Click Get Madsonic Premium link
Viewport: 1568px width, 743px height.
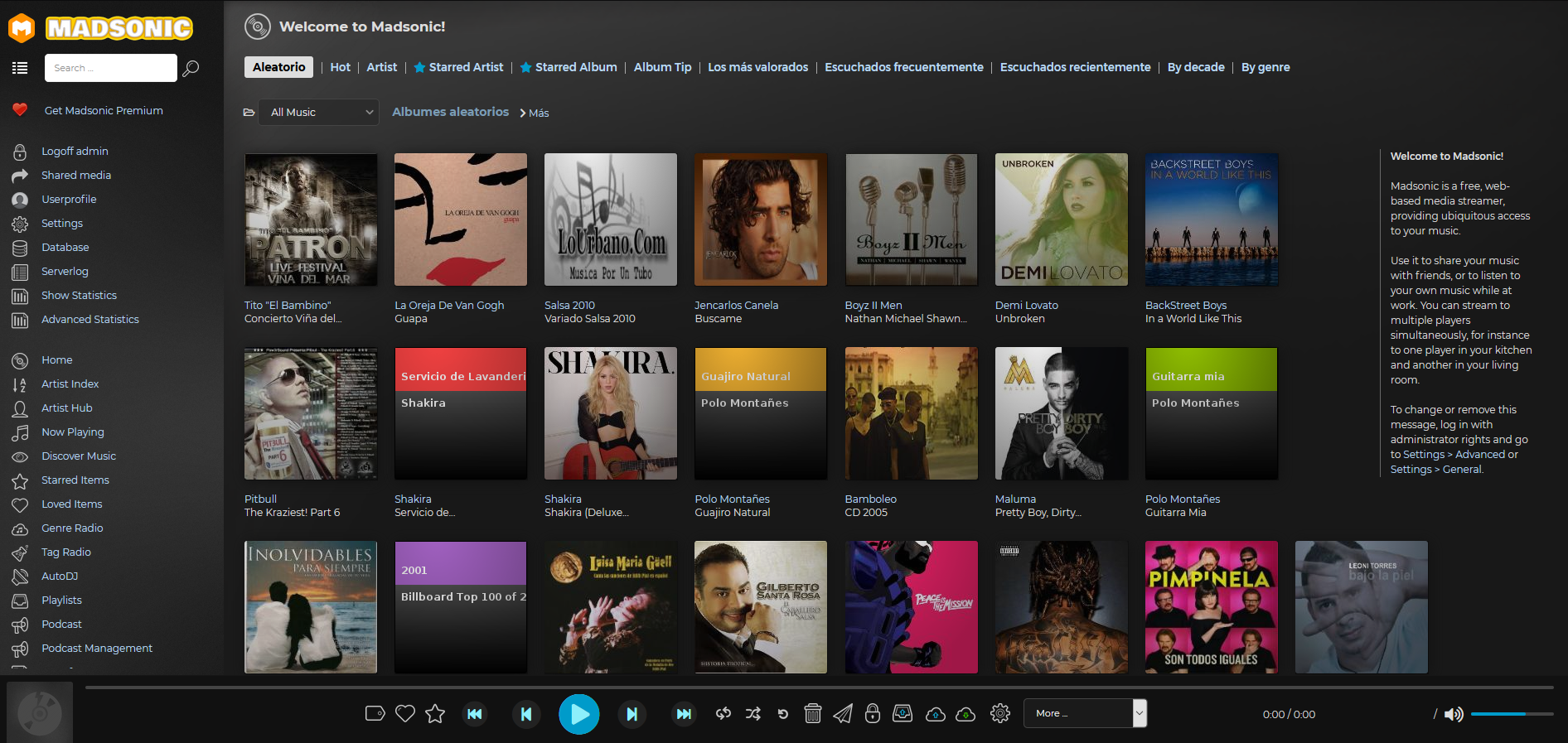point(104,110)
